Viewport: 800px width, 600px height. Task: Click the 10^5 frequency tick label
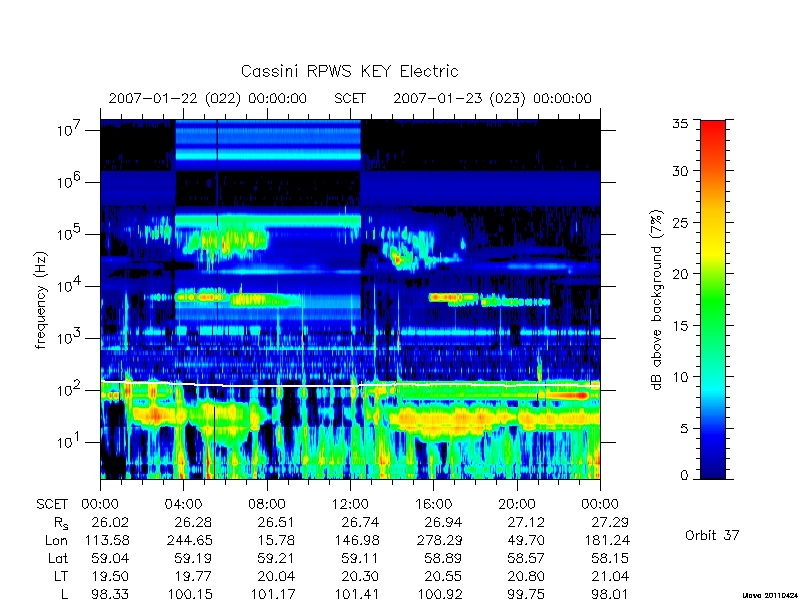[x=70, y=234]
